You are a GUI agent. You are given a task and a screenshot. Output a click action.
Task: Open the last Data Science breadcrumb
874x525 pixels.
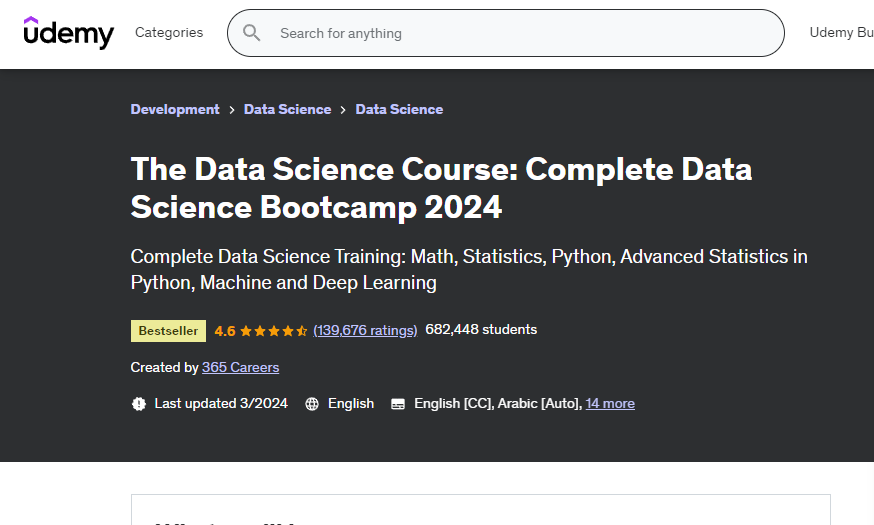tap(399, 110)
